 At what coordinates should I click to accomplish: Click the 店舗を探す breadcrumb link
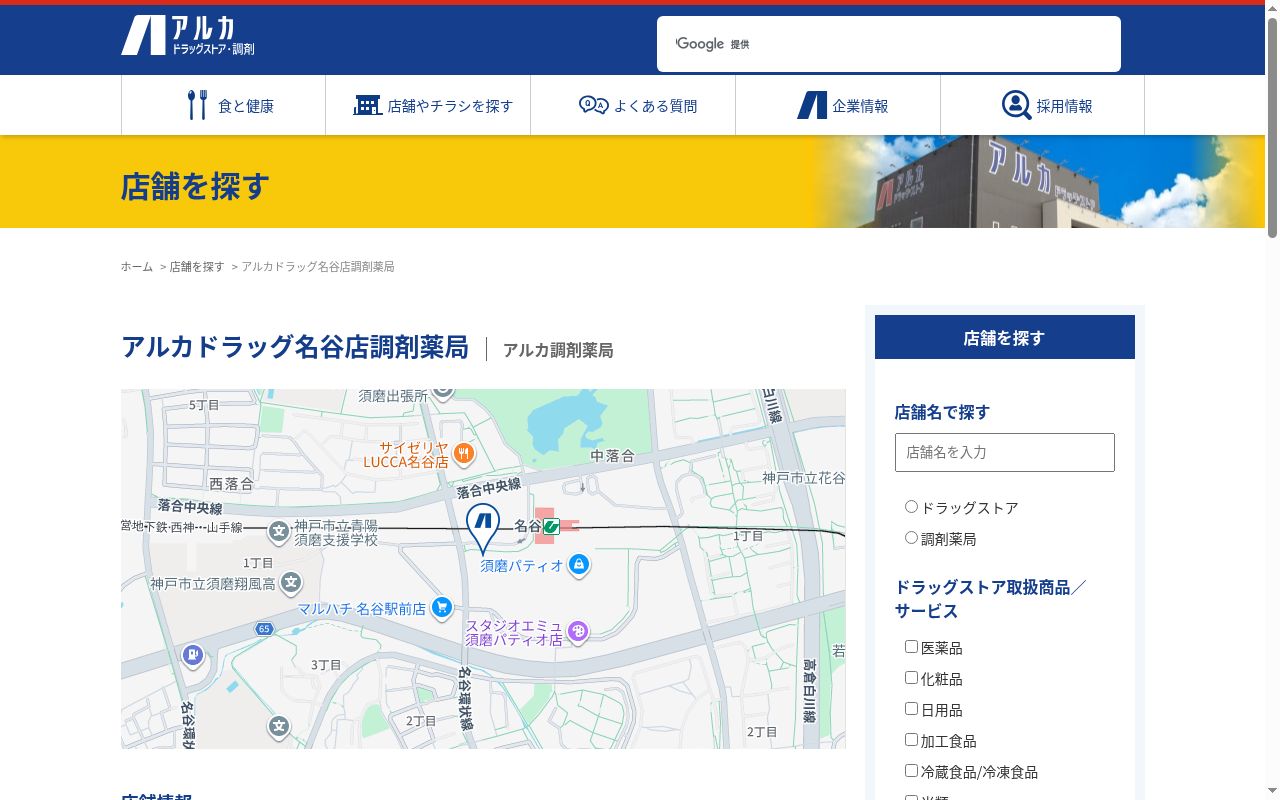[197, 267]
